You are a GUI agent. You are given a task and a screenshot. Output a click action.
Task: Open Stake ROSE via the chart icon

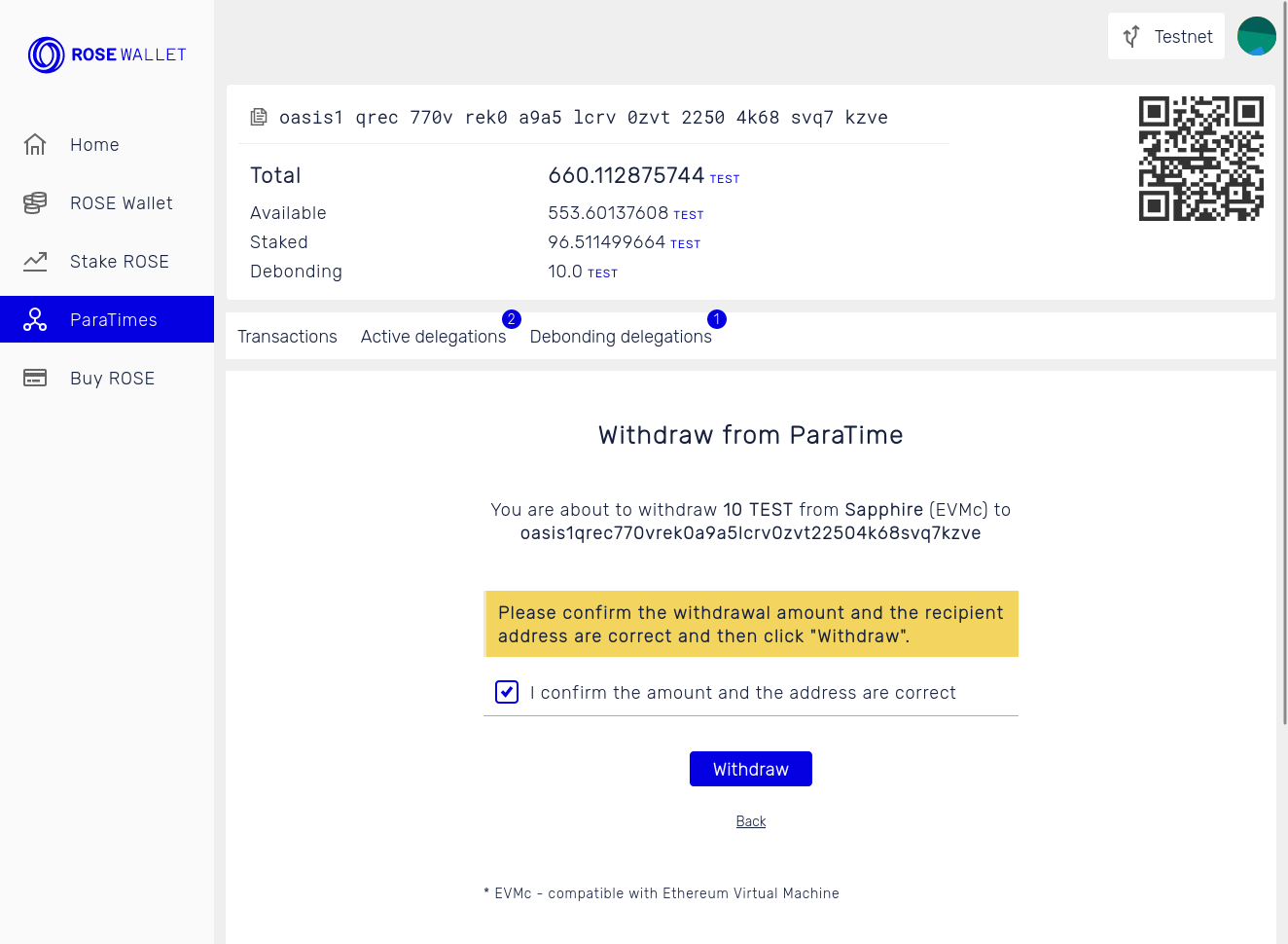[x=35, y=261]
